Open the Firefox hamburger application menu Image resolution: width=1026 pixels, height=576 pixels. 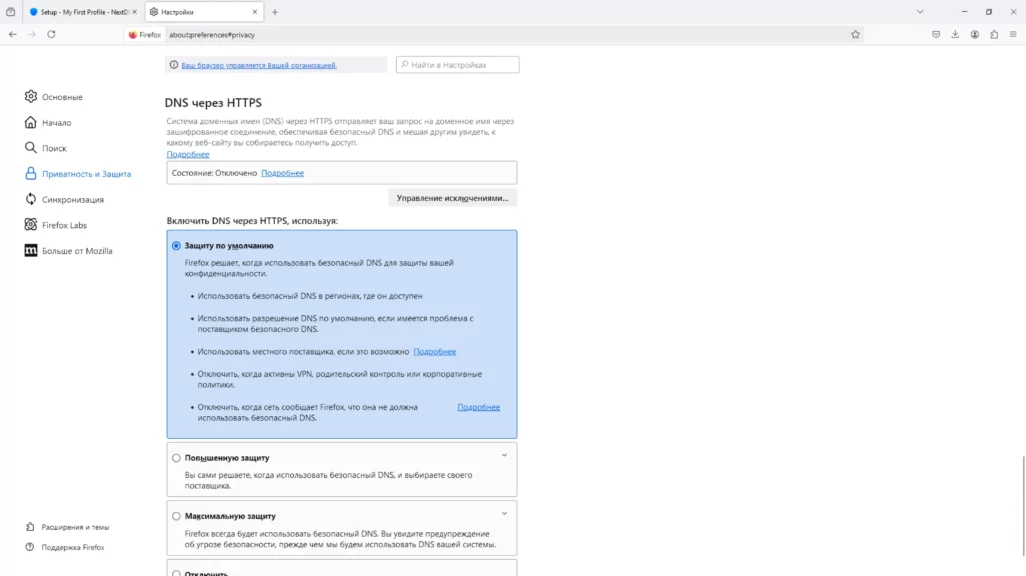[x=1013, y=34]
